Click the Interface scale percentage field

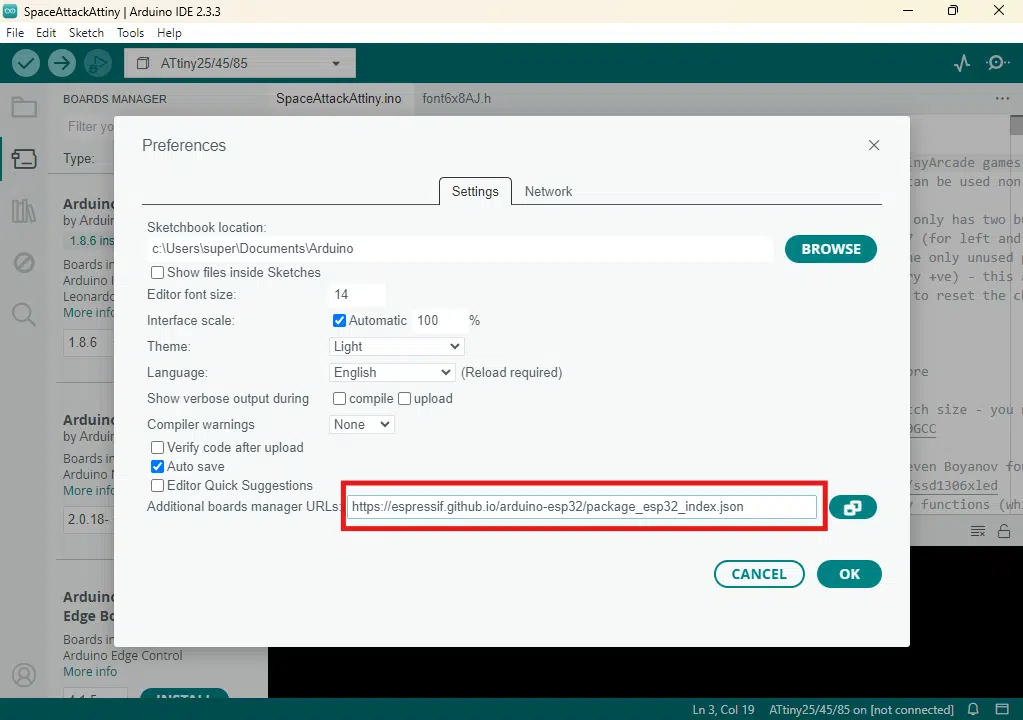tap(440, 320)
